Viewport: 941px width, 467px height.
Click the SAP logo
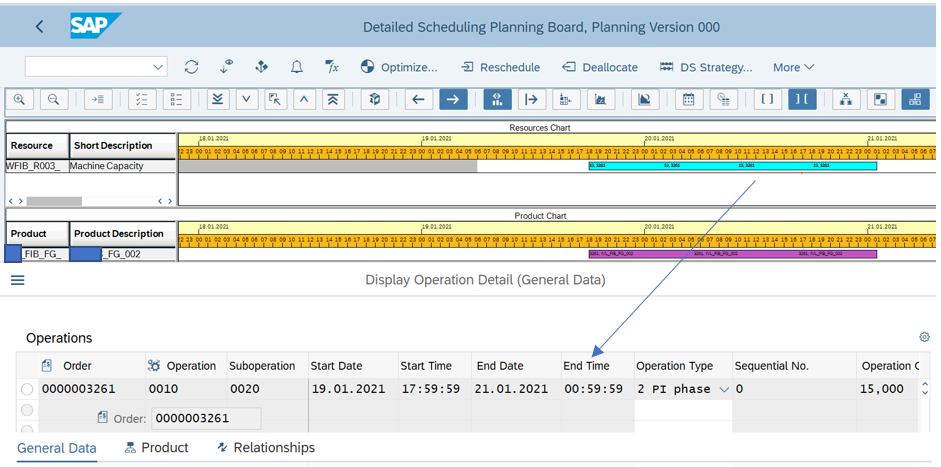(x=95, y=26)
